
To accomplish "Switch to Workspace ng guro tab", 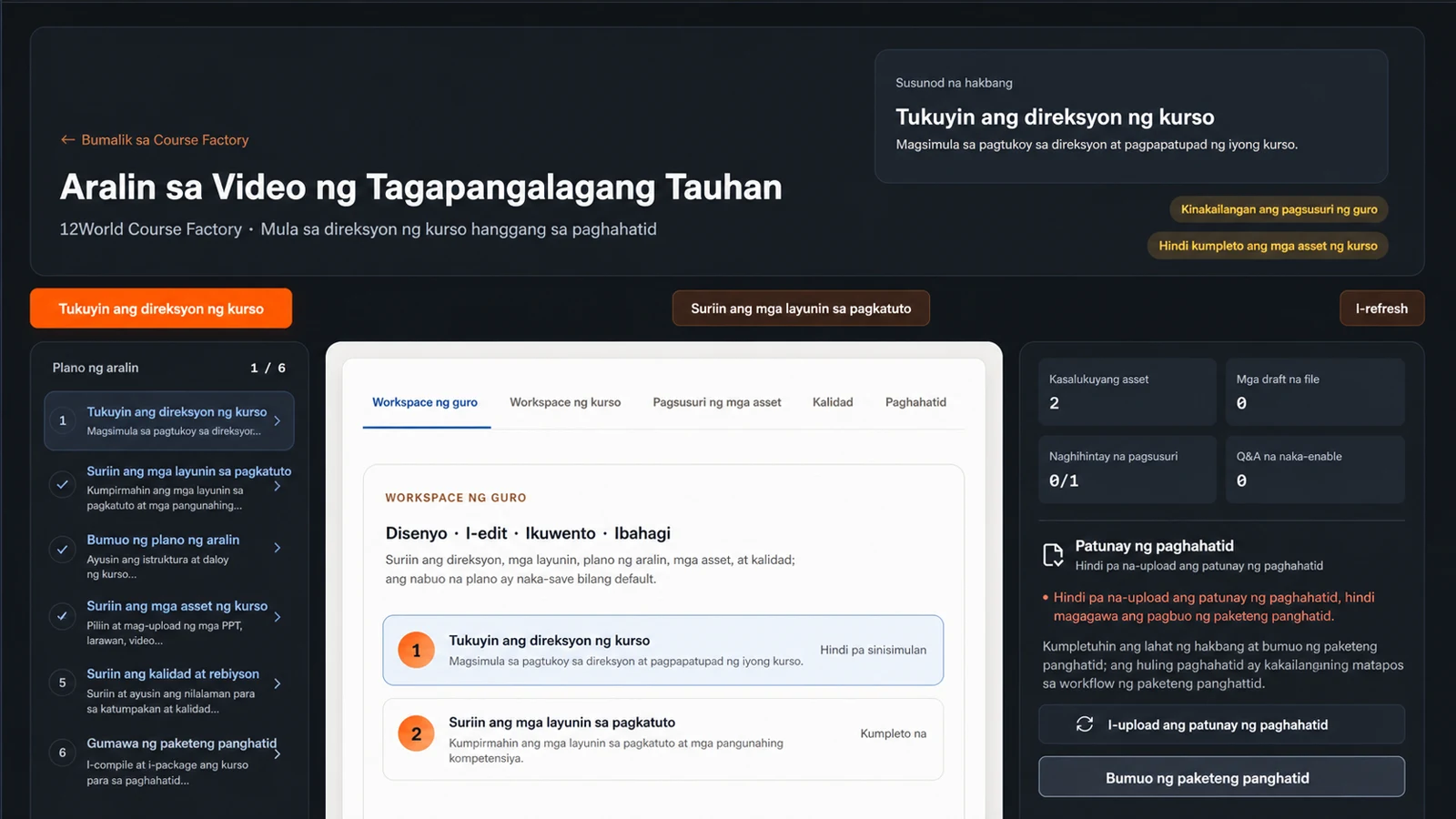I will coord(425,402).
